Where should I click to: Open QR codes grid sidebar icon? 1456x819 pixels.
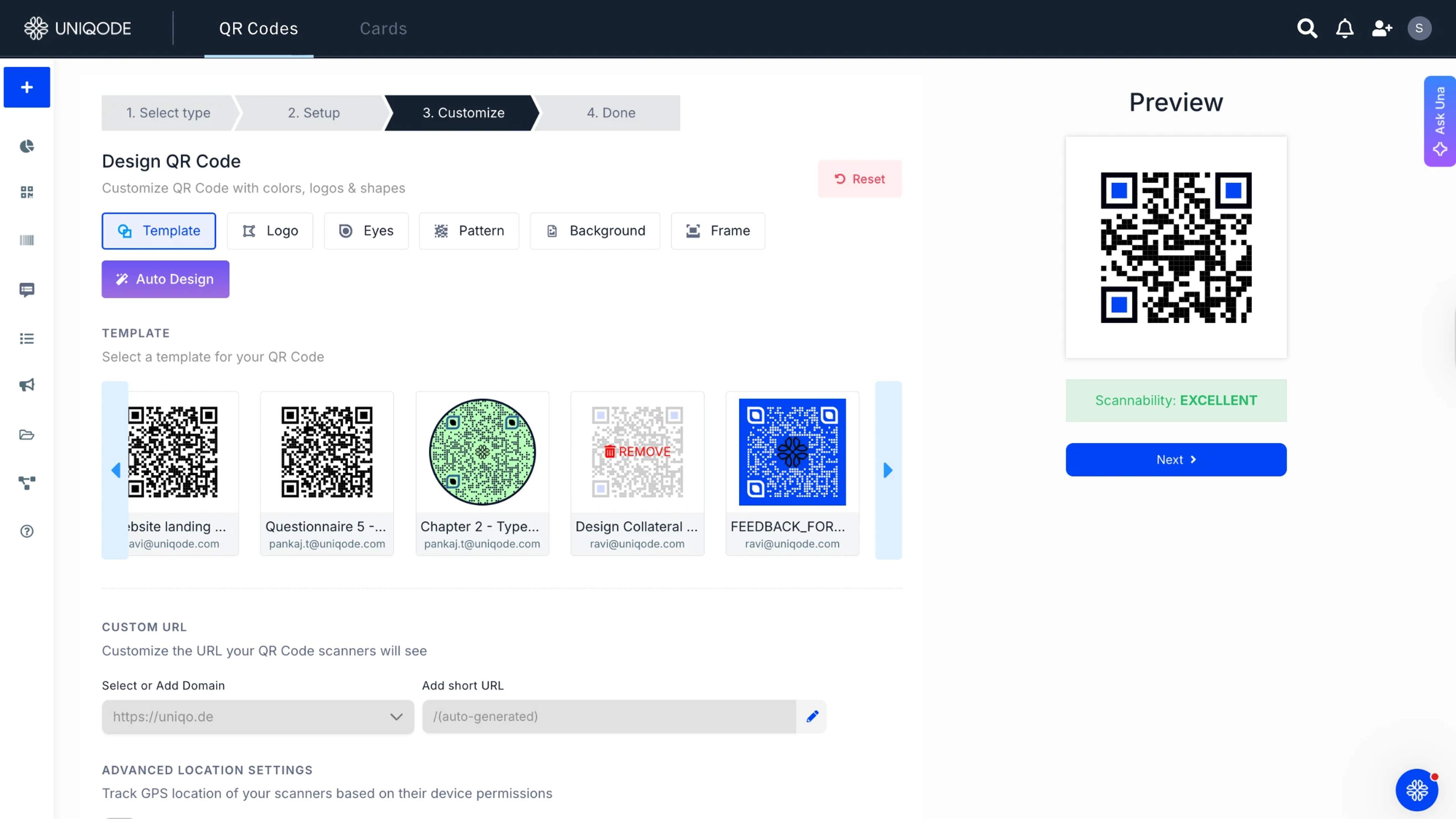[x=27, y=192]
